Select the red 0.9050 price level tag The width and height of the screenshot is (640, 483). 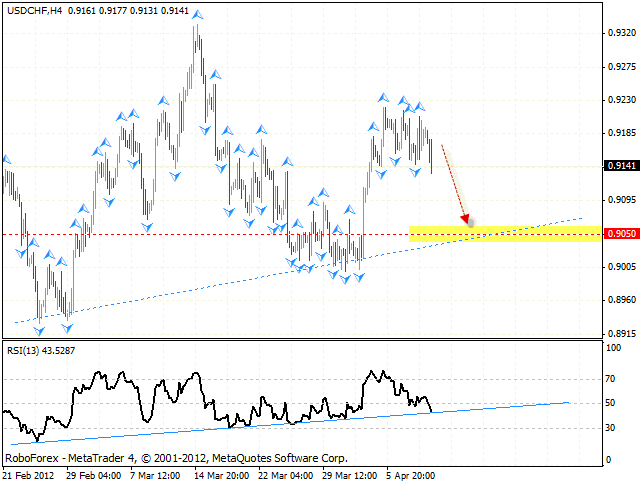point(619,234)
